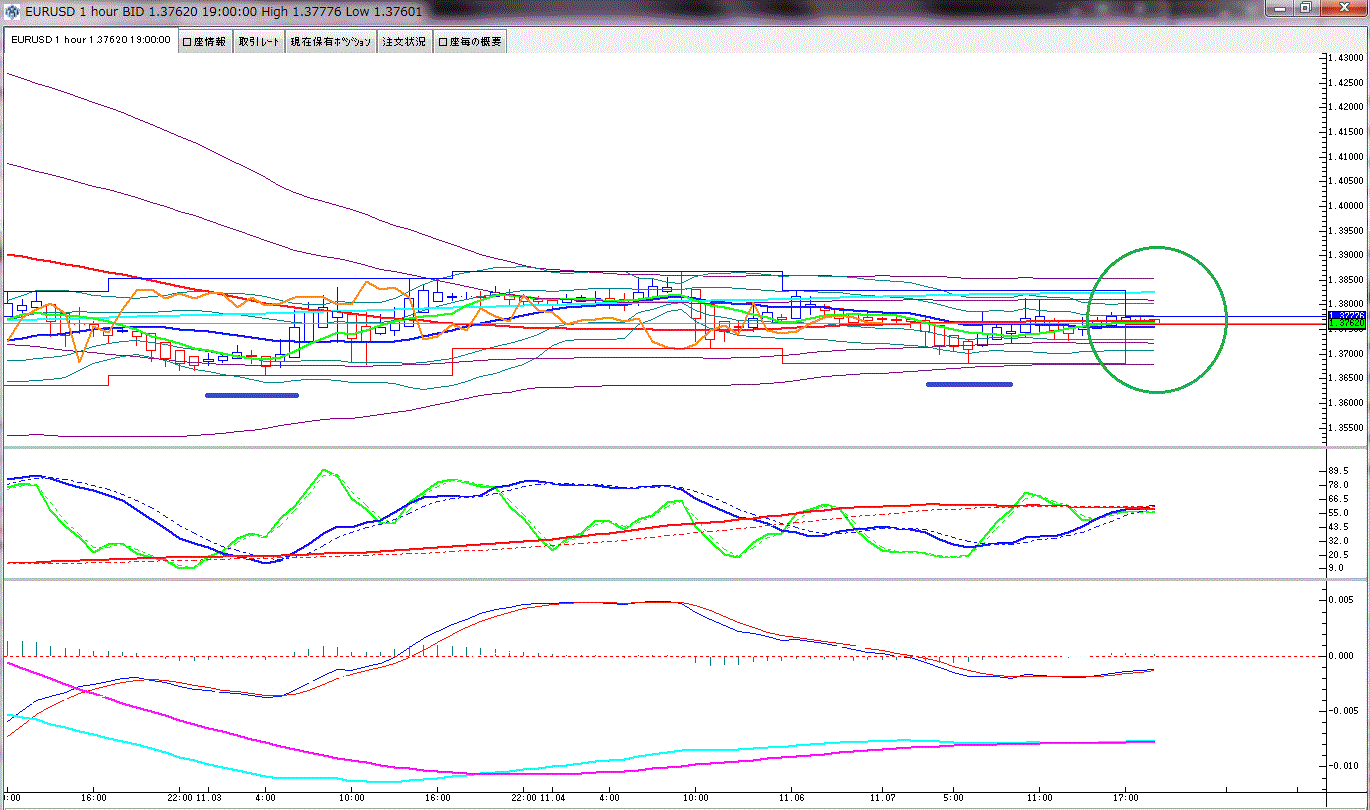
Task: Click the 1.36500 price axis label
Action: click(x=1346, y=378)
